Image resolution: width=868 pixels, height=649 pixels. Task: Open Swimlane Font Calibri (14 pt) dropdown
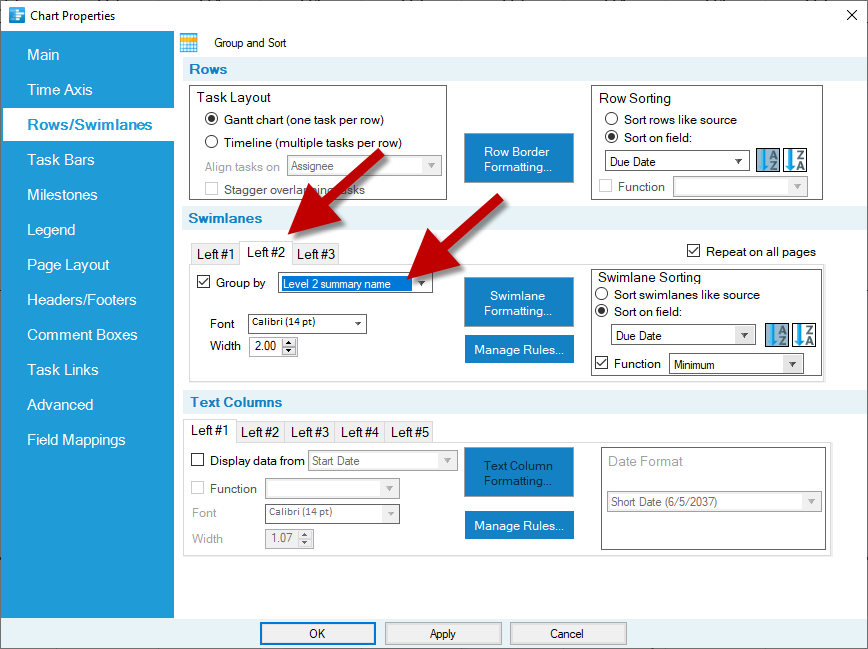tap(307, 323)
